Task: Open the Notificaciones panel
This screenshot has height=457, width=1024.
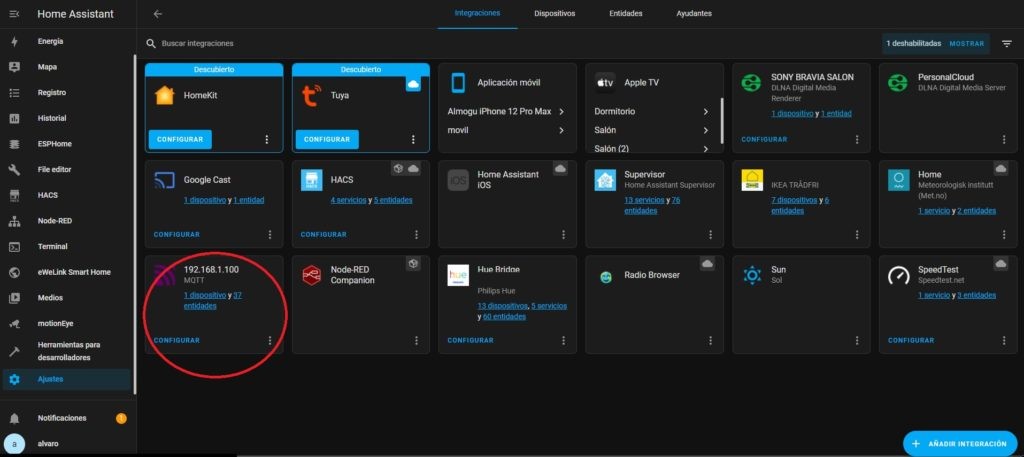Action: tap(62, 418)
